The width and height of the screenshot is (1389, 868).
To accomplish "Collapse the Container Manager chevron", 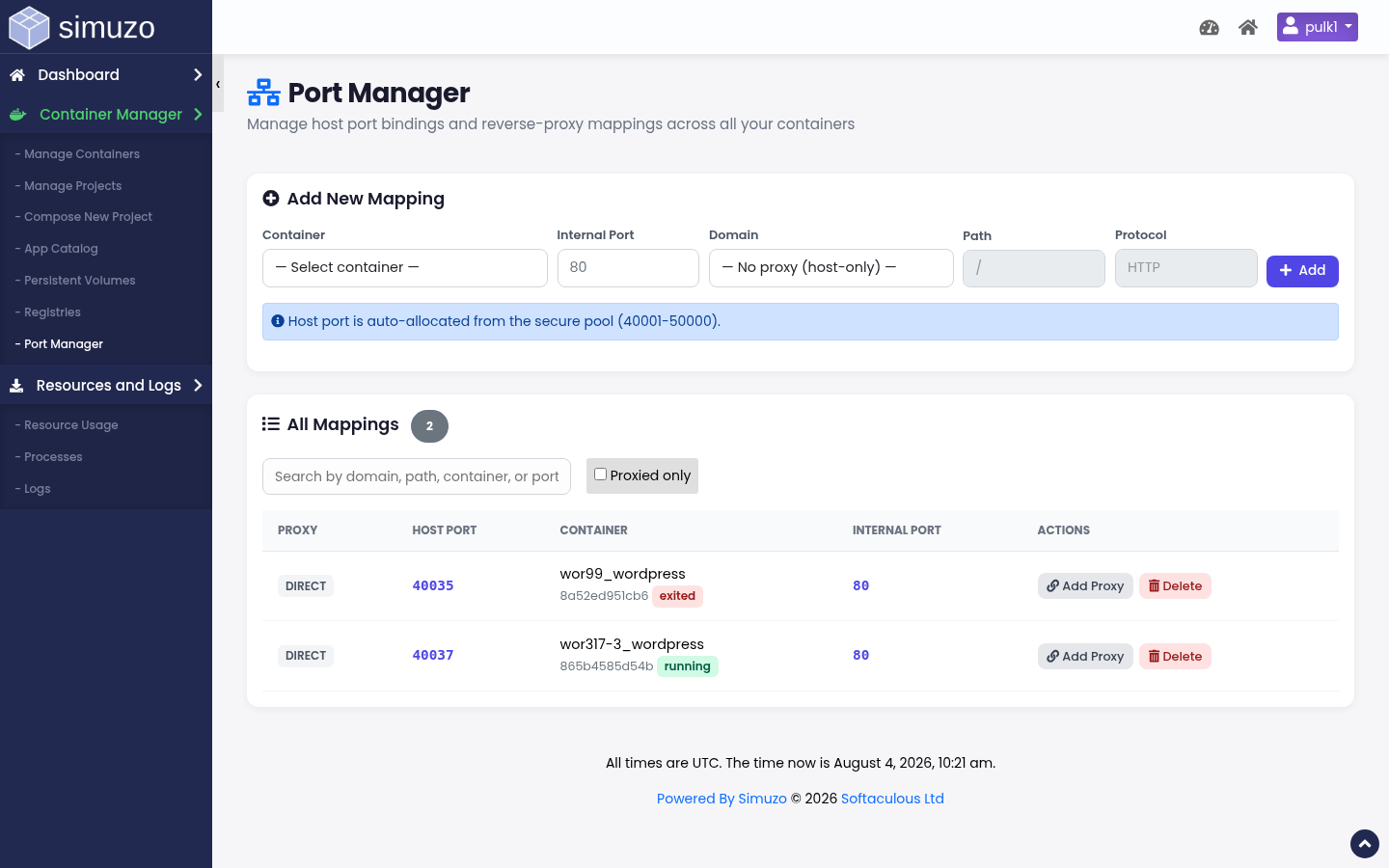I will coord(197,115).
